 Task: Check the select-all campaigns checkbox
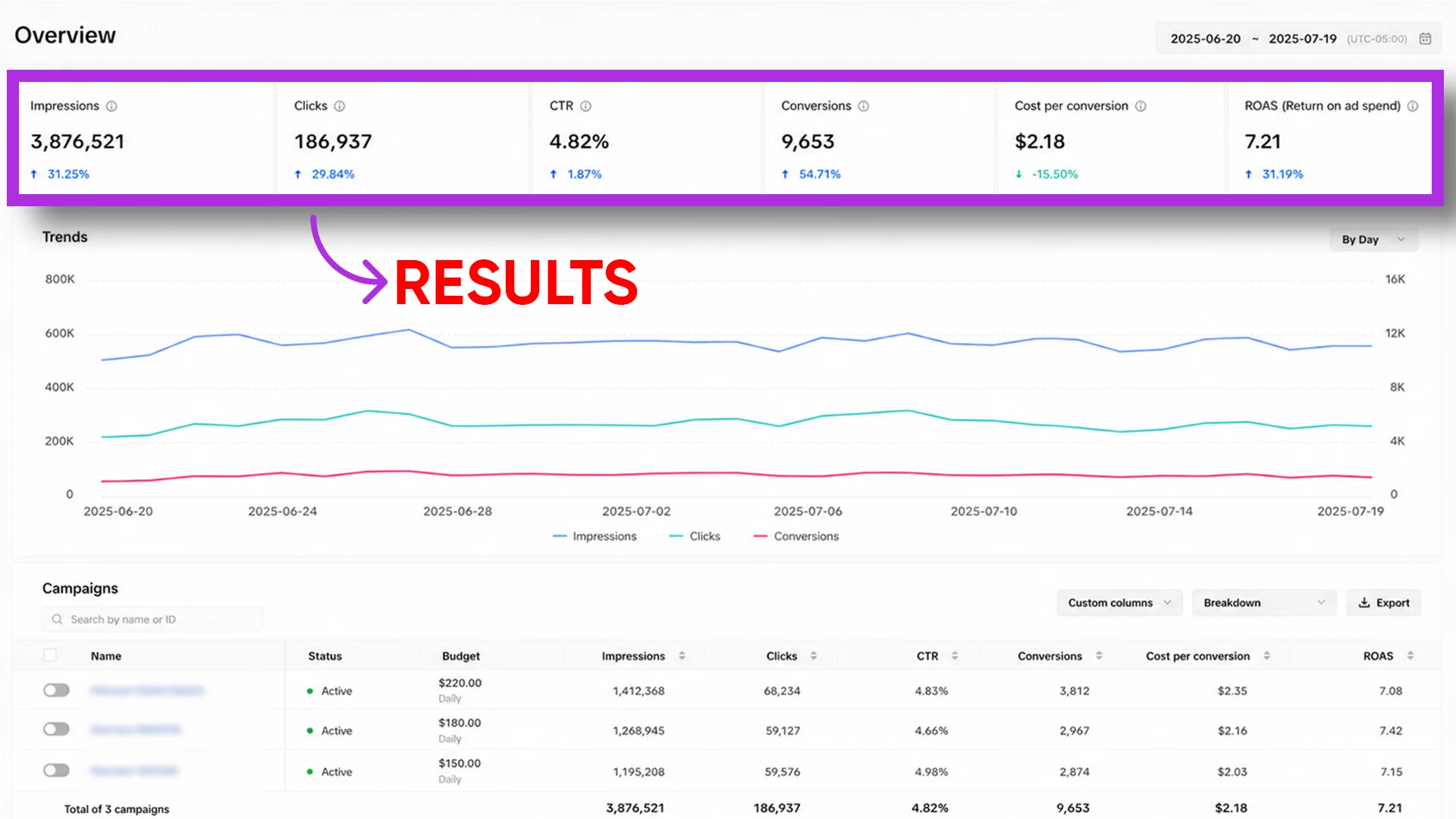pos(50,655)
